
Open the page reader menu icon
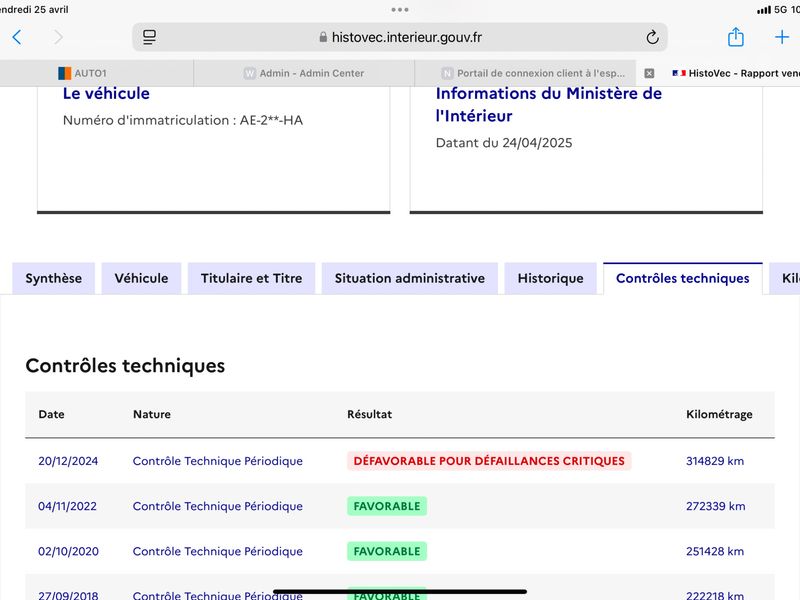149,37
